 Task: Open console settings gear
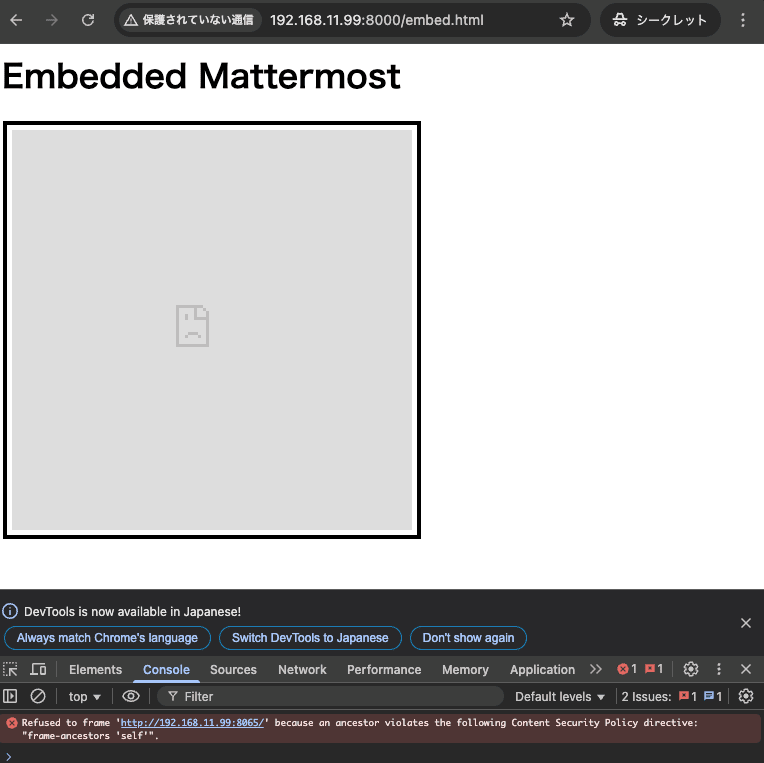[x=745, y=696]
